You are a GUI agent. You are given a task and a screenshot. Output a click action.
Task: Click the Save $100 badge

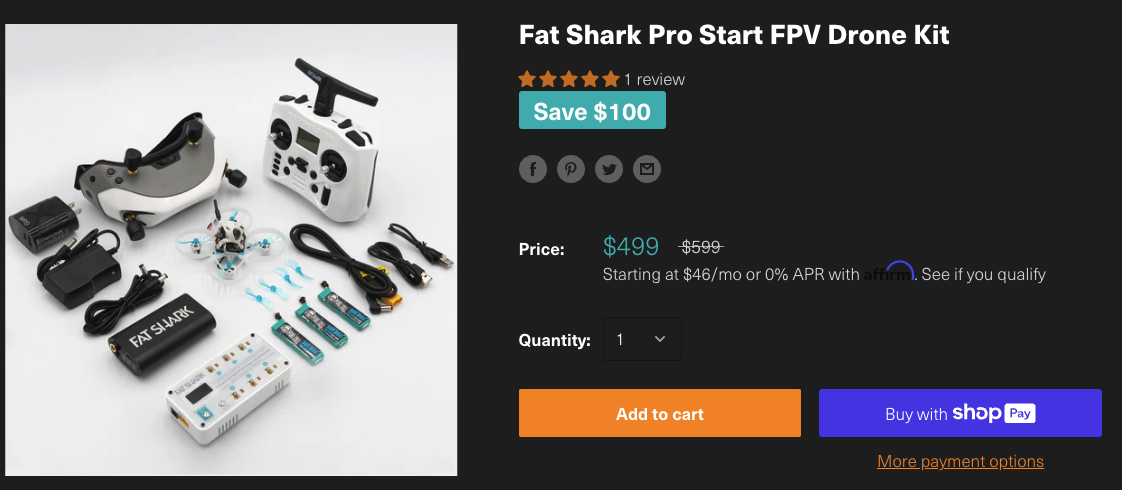(592, 111)
